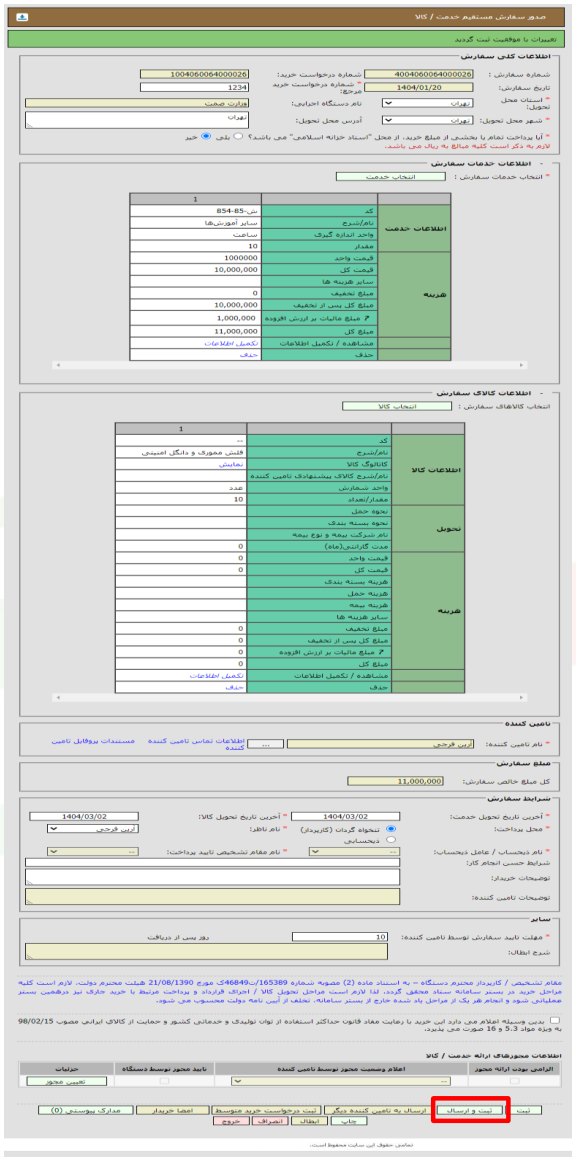This screenshot has width=576, height=1161.
Task: Open اعلام وضعیت مجوز توسط تامین کننده dropdown
Action: point(342,1082)
